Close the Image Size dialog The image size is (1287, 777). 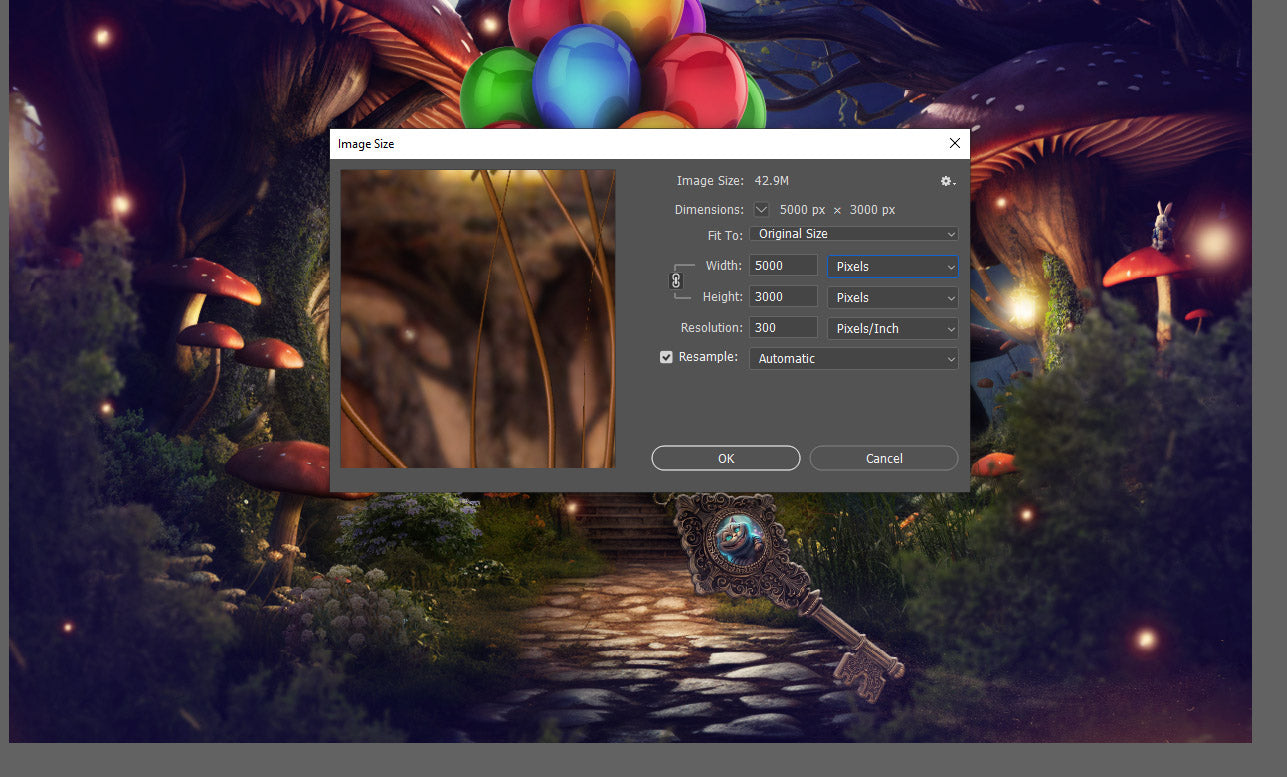tap(955, 144)
